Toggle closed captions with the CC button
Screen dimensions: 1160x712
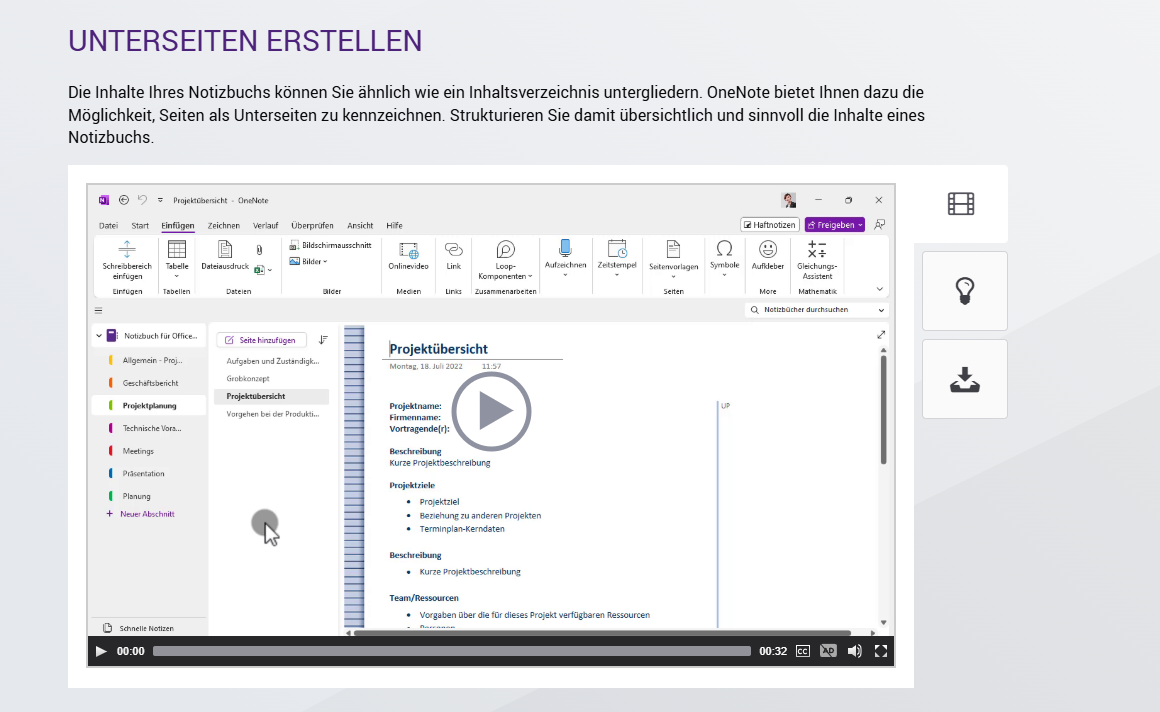pyautogui.click(x=803, y=651)
